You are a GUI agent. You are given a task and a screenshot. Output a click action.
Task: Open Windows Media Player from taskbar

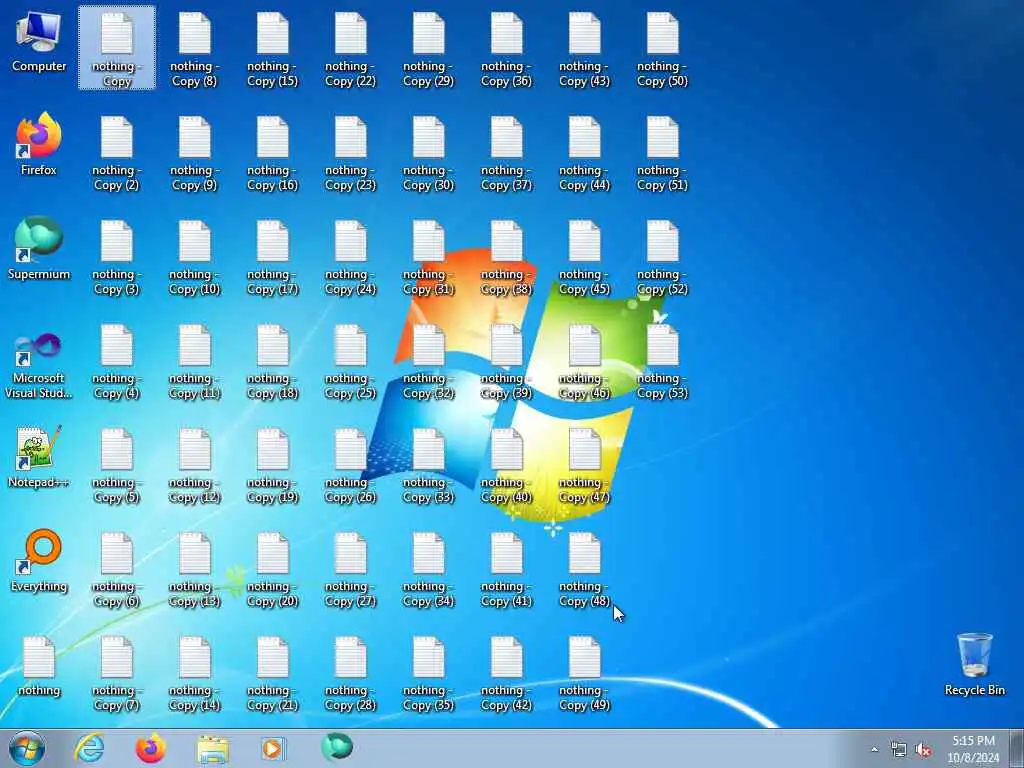(272, 749)
